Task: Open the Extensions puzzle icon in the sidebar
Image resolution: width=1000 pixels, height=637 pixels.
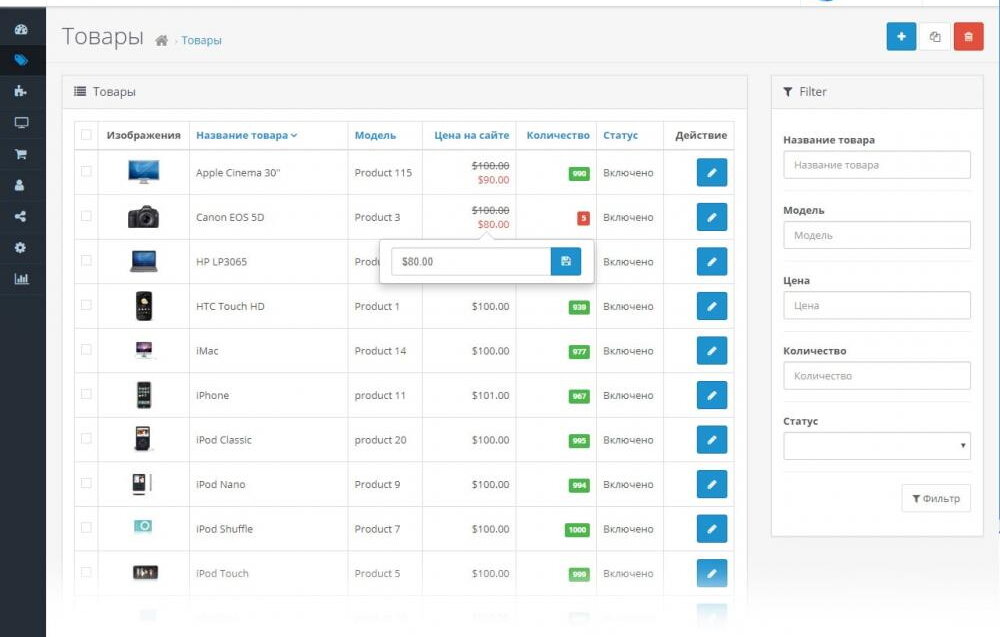Action: coord(21,91)
